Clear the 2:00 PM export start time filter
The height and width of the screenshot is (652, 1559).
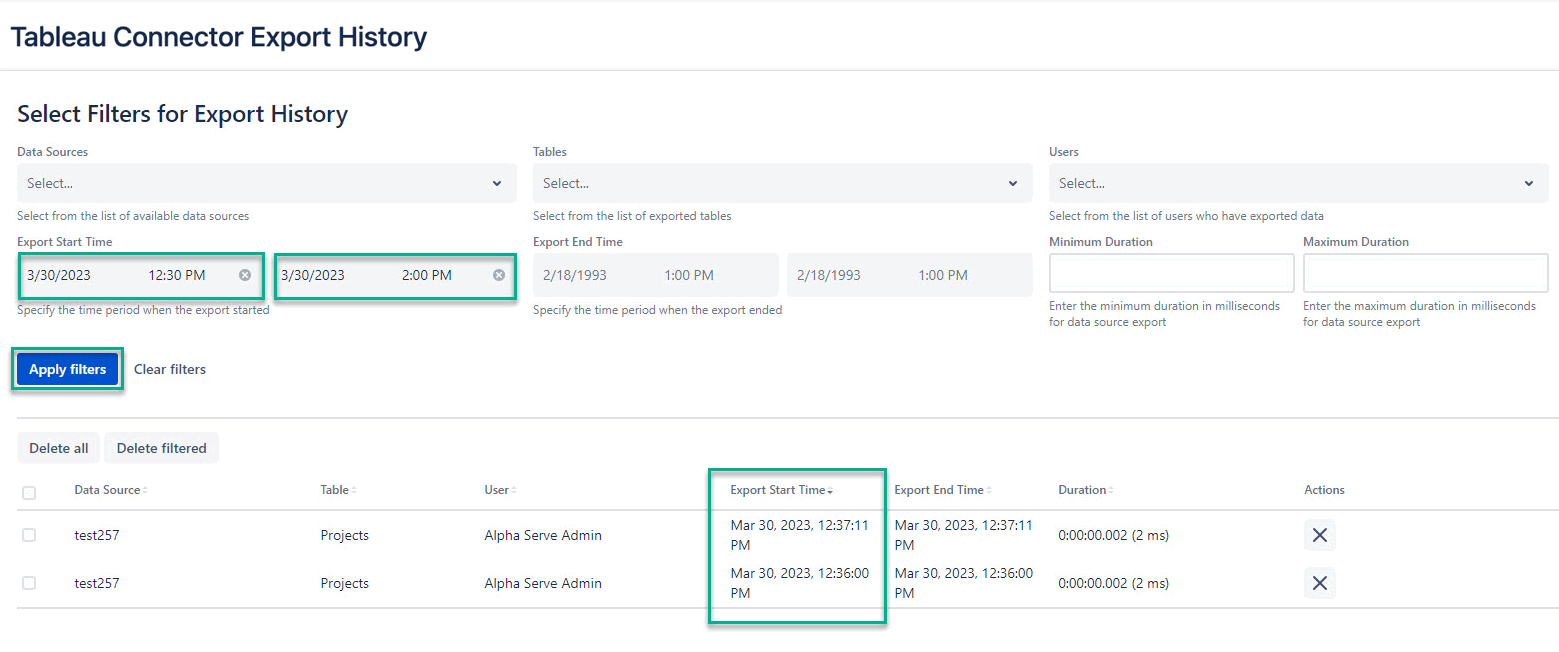pos(499,275)
